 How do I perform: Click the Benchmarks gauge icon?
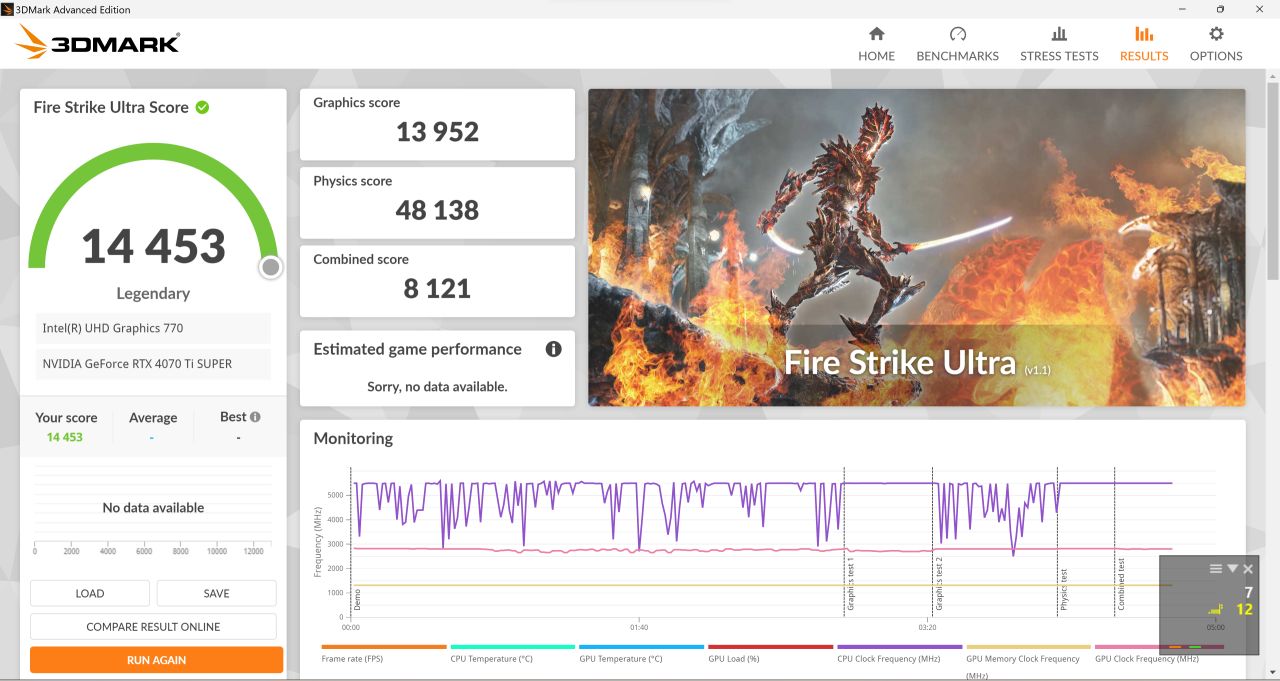[x=957, y=34]
